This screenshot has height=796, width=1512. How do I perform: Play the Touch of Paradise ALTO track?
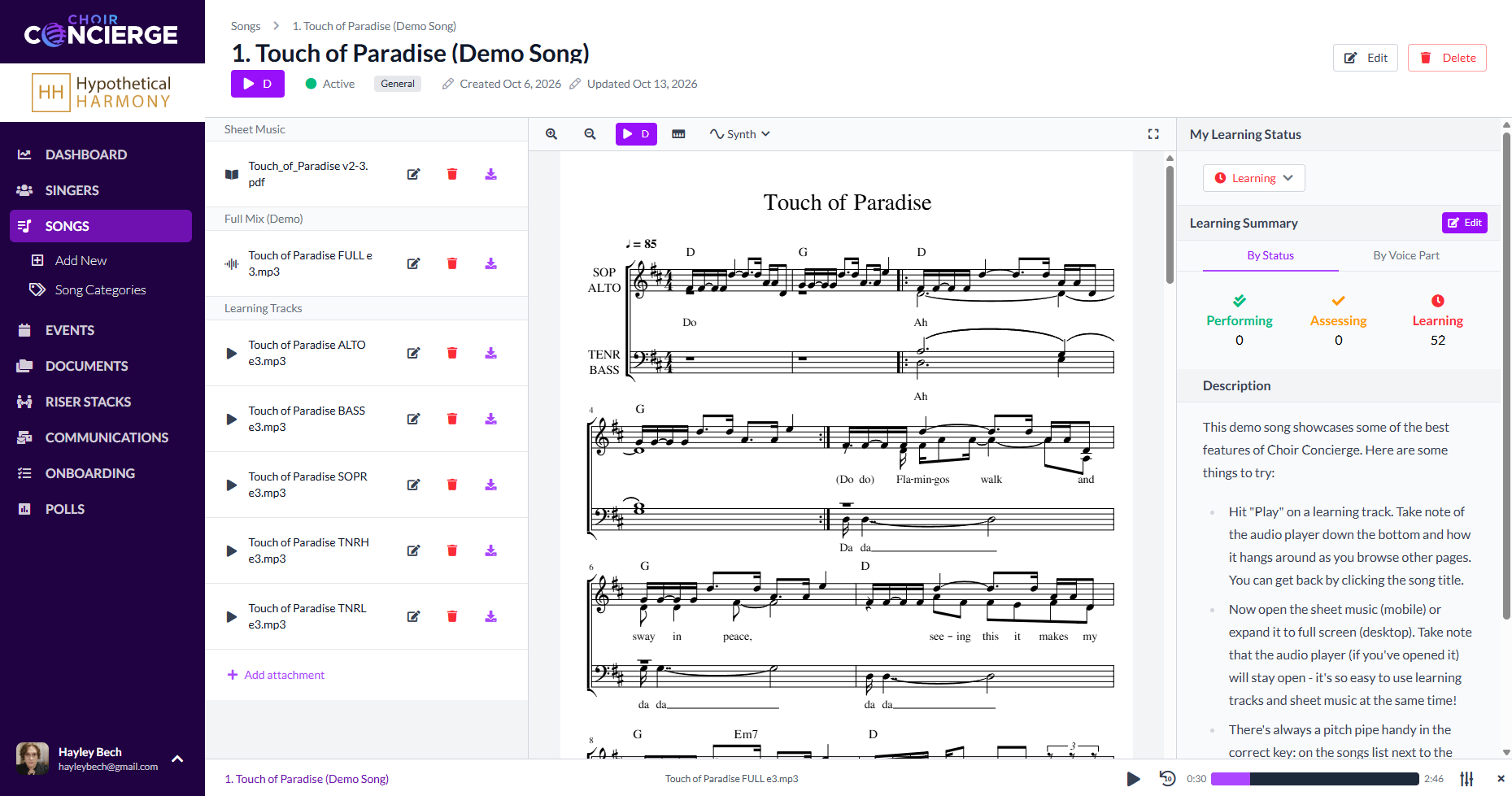232,353
